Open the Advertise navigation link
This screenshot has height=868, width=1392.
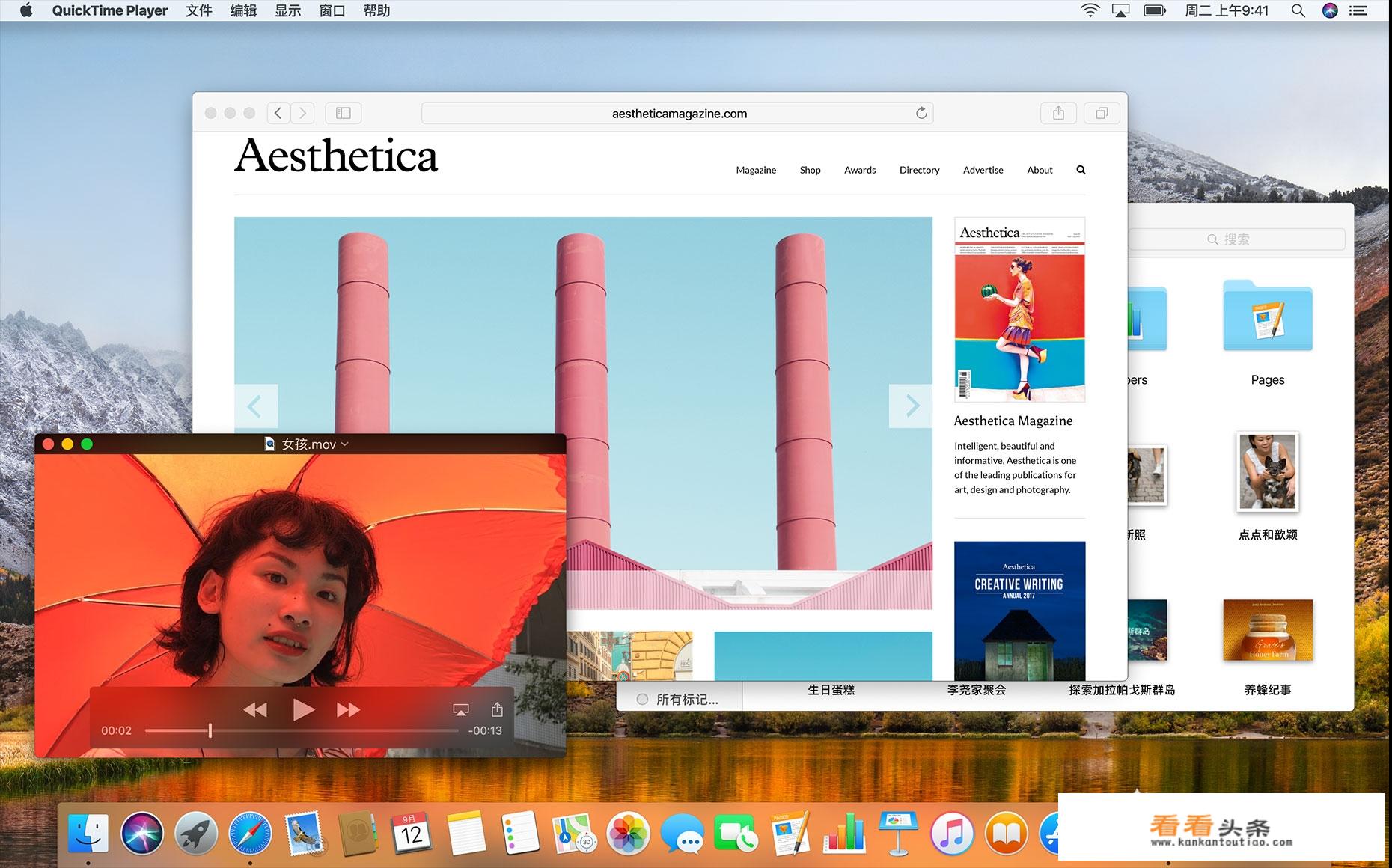(983, 170)
